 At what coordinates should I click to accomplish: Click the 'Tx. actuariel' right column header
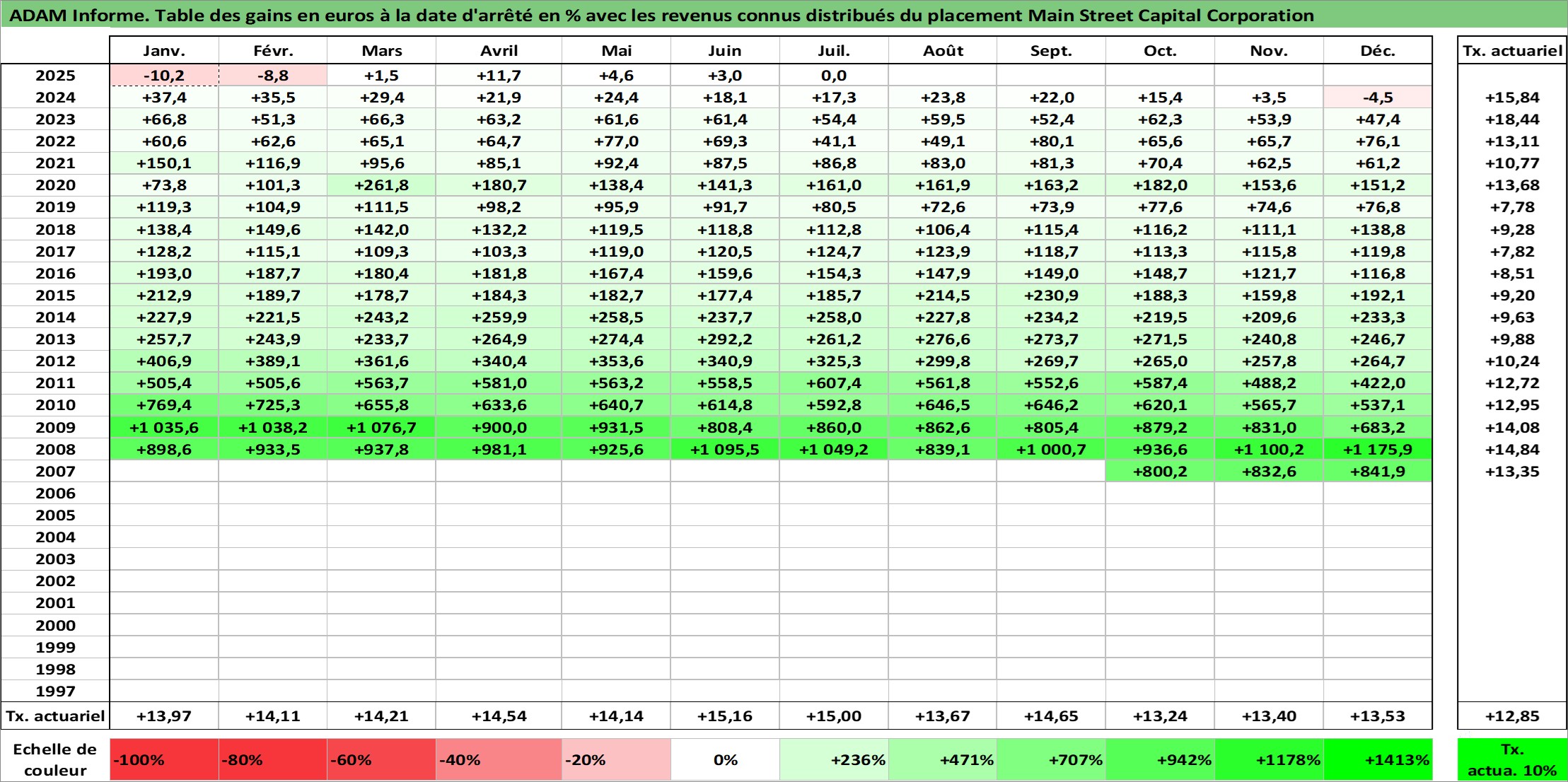coord(1512,51)
